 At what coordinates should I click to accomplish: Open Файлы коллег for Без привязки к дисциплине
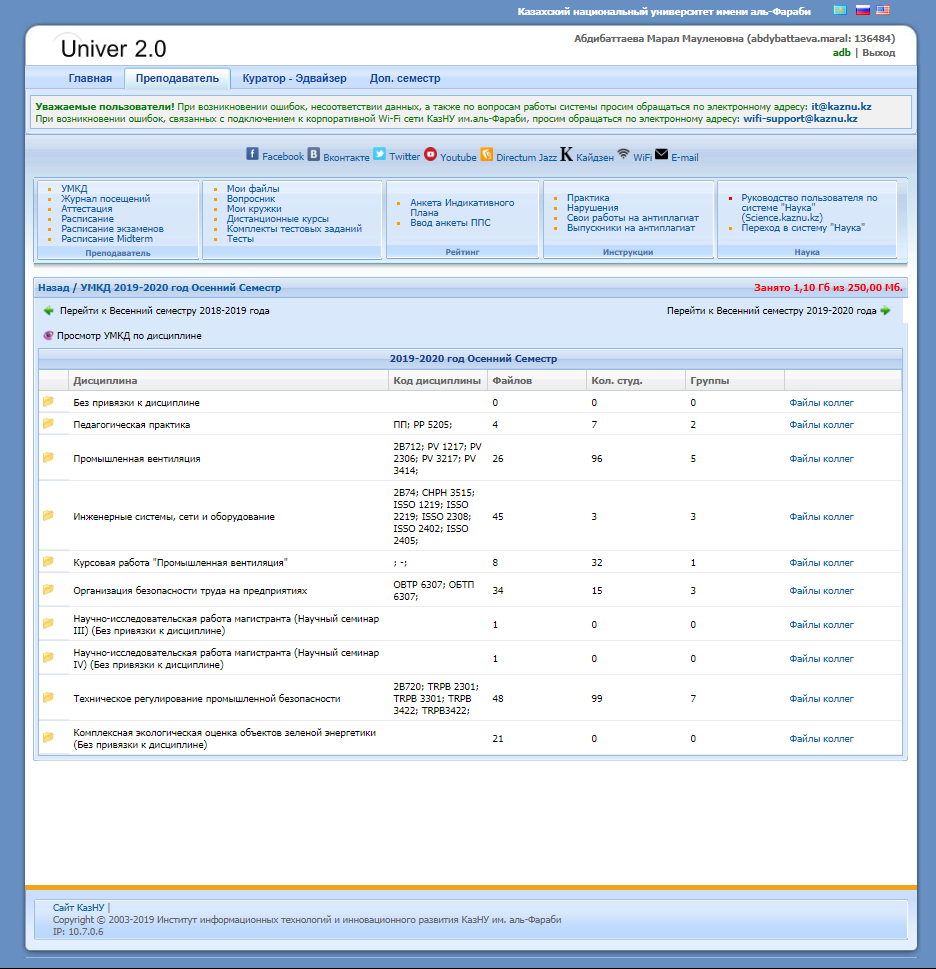[821, 402]
